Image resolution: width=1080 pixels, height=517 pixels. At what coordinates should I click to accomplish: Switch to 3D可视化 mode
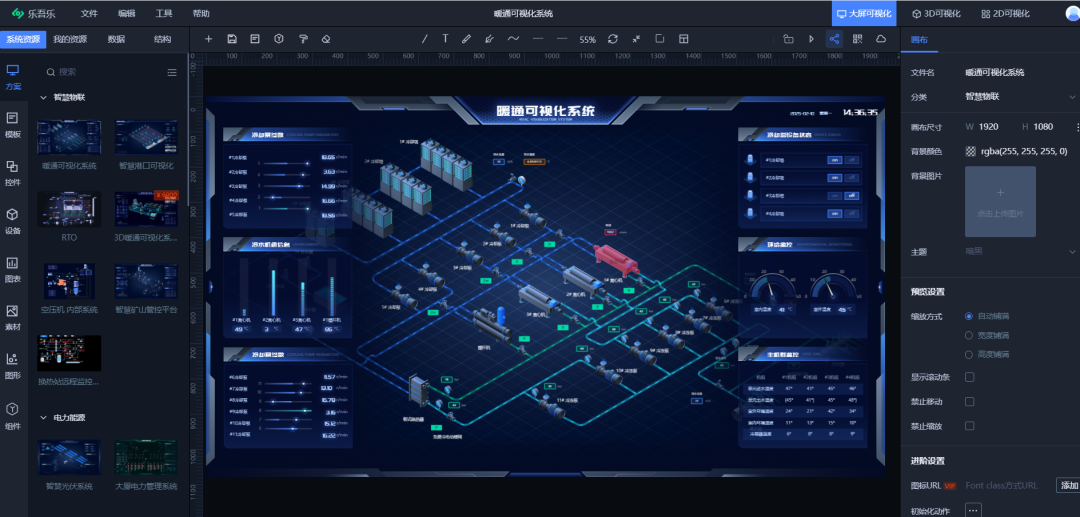pyautogui.click(x=937, y=13)
